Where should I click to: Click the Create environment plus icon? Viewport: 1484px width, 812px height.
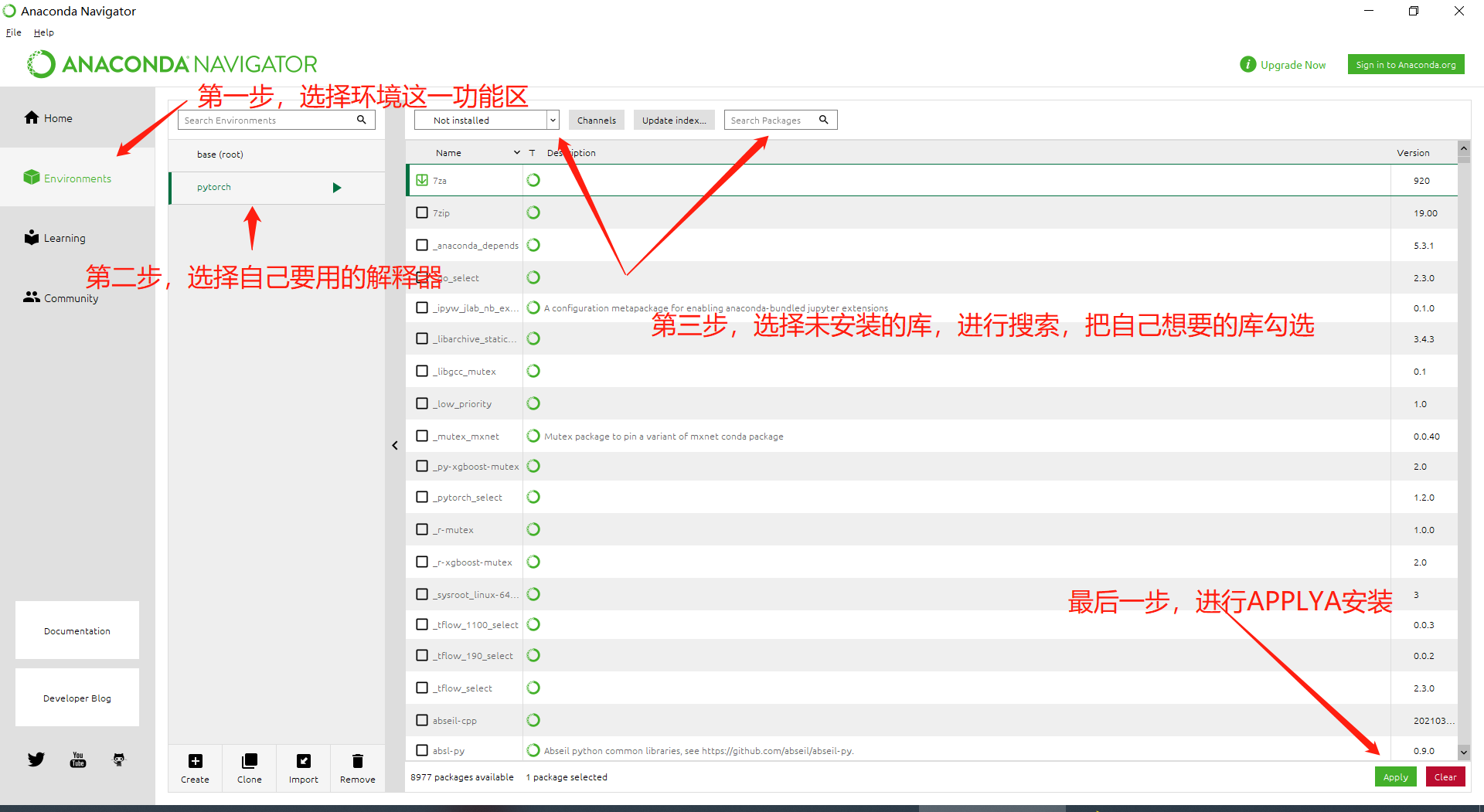[196, 761]
